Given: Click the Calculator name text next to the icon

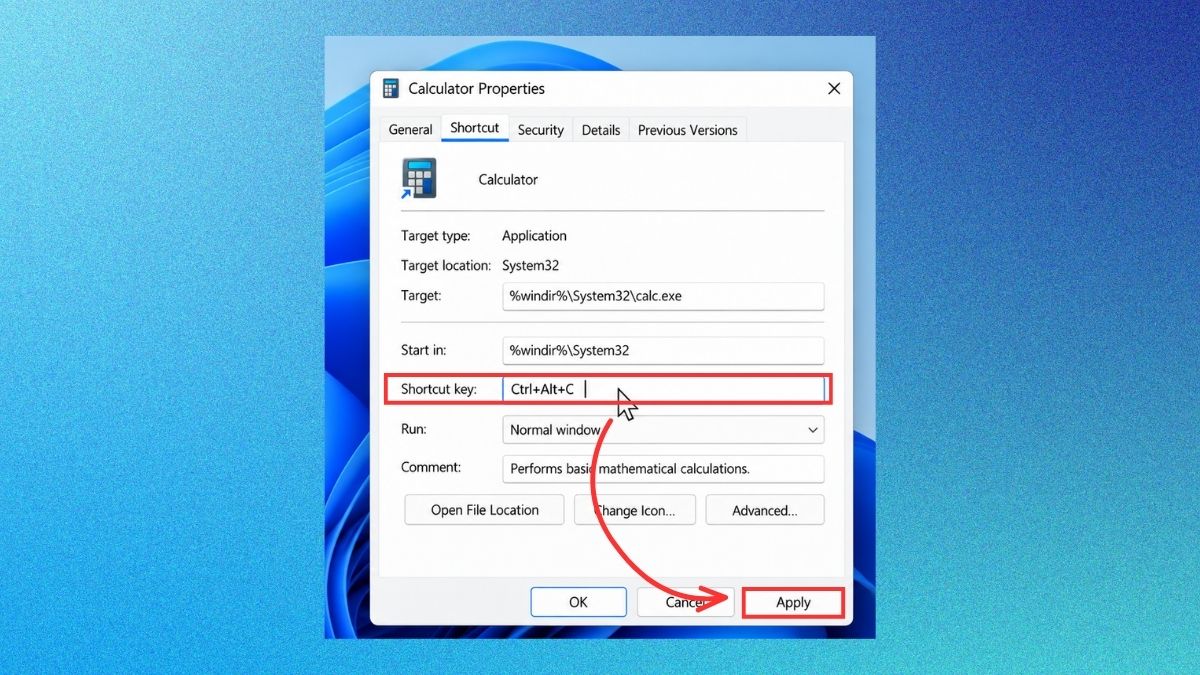Looking at the screenshot, I should (x=508, y=180).
